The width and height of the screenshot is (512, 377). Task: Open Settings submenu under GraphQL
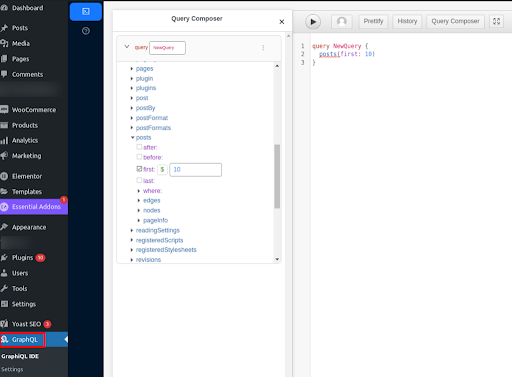(12, 369)
